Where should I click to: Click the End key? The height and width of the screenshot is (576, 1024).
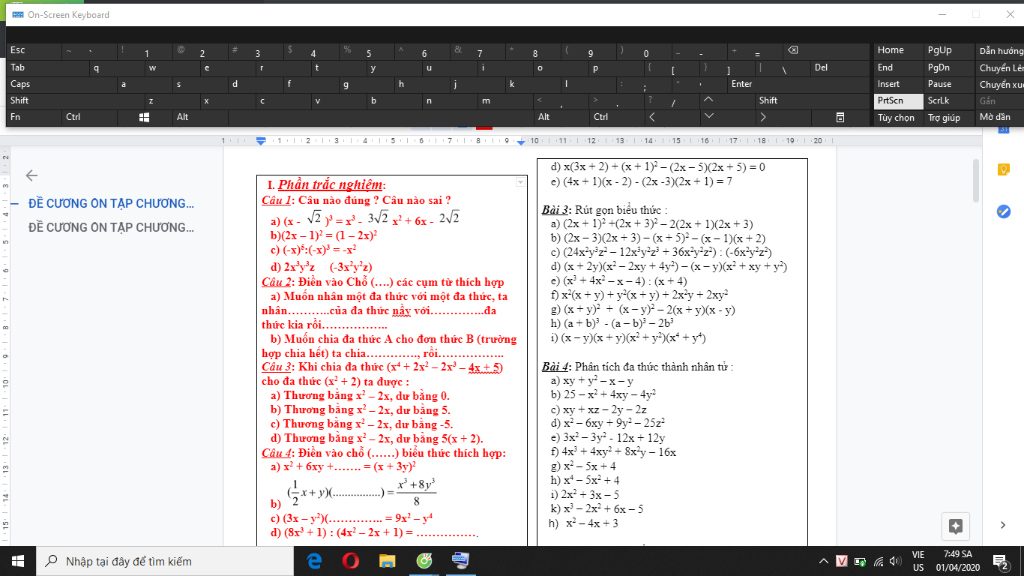pos(899,68)
